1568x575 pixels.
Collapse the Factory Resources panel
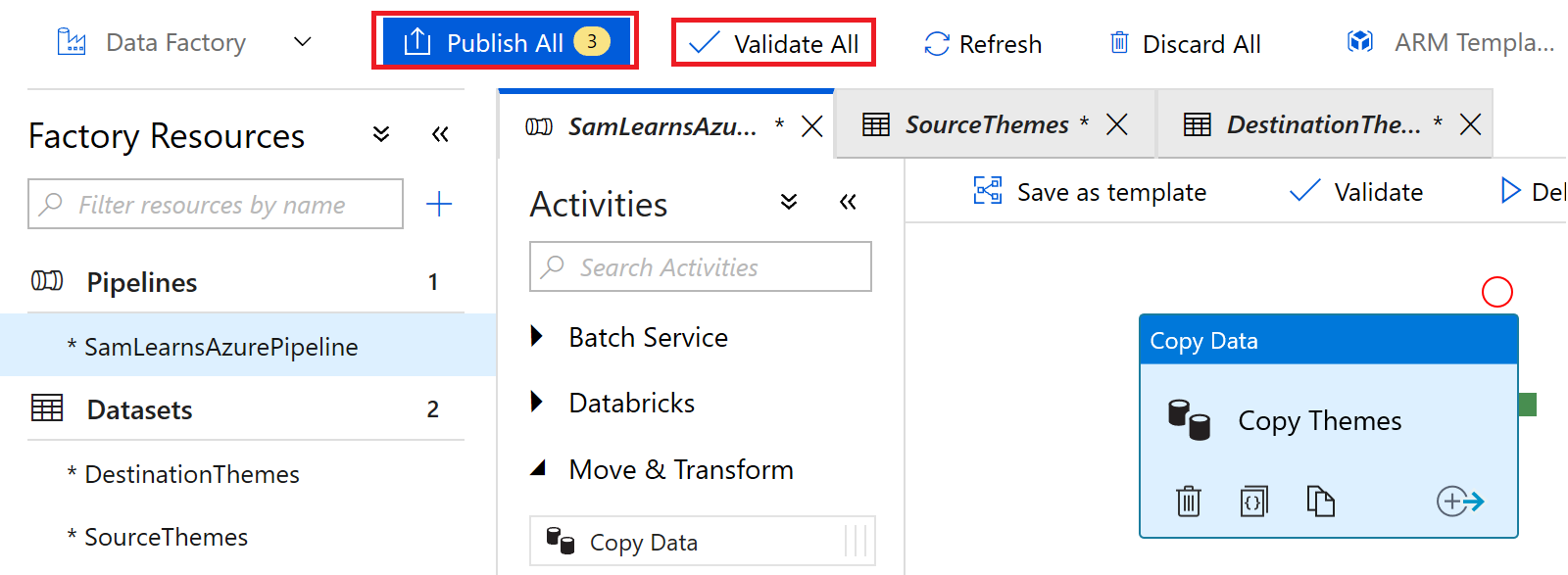440,134
